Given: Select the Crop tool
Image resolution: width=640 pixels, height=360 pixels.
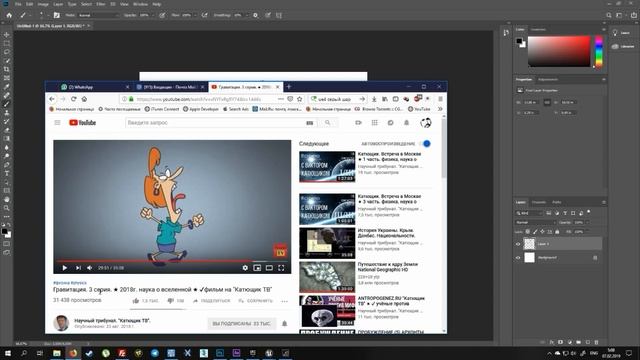Looking at the screenshot, I should [7, 69].
